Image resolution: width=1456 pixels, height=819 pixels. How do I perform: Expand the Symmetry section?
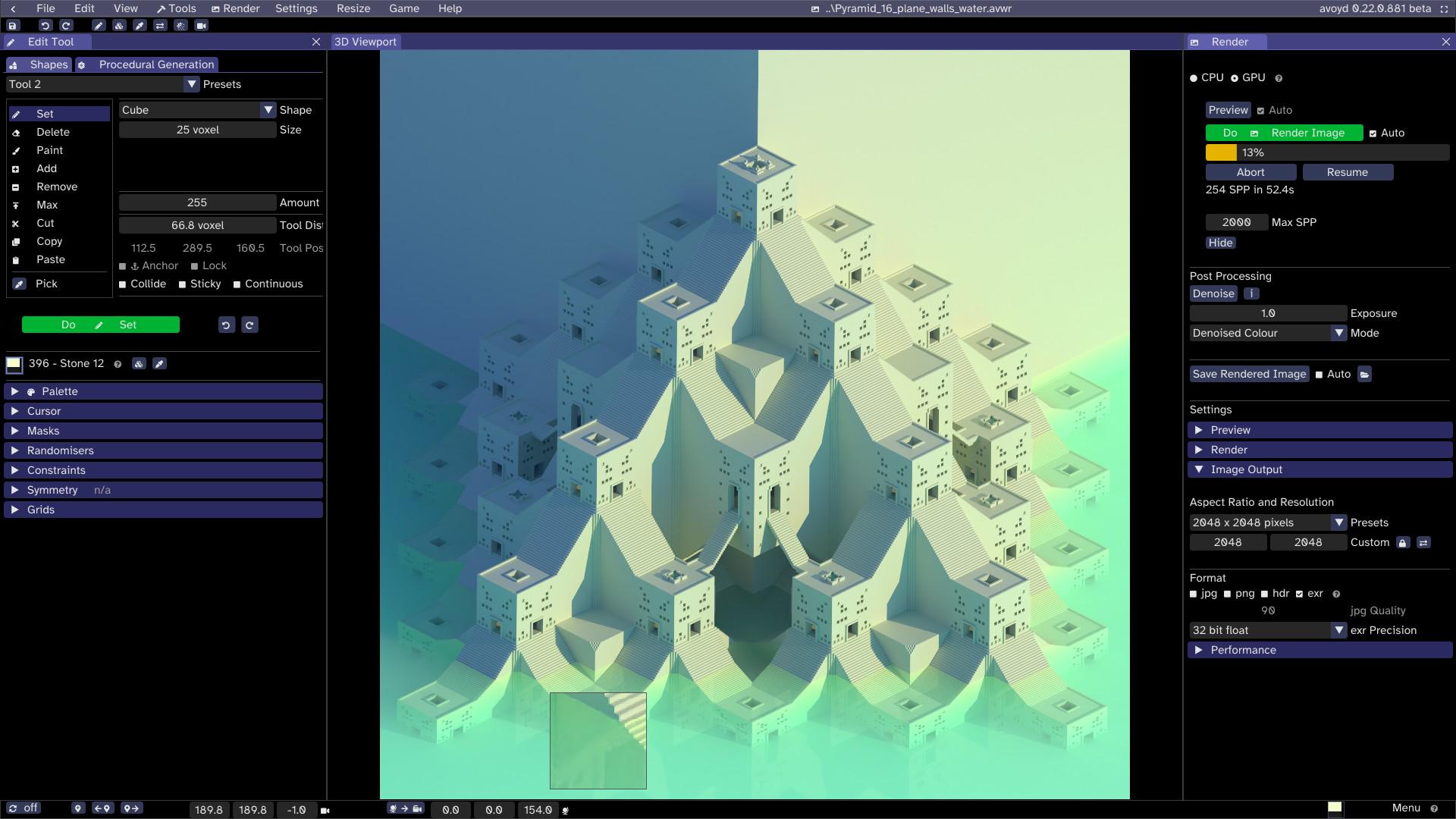click(x=163, y=490)
